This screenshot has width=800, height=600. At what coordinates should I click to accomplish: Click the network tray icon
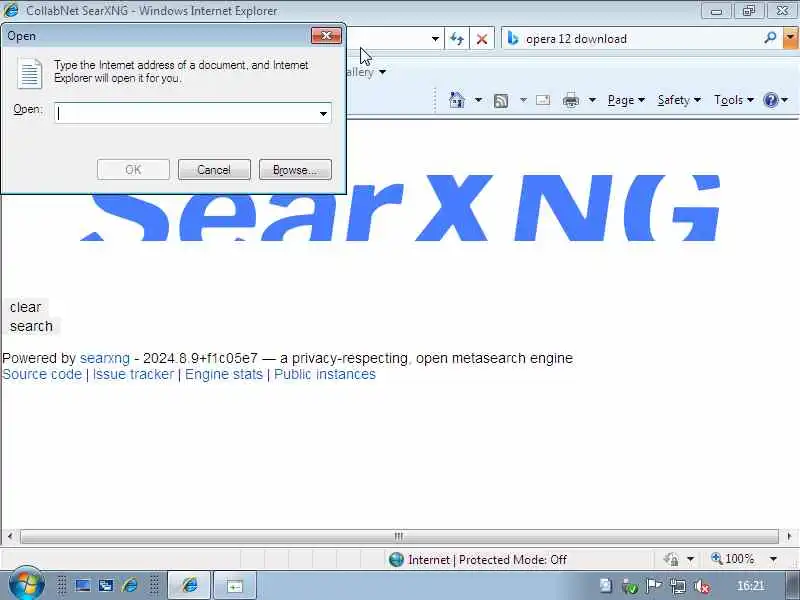pyautogui.click(x=678, y=587)
